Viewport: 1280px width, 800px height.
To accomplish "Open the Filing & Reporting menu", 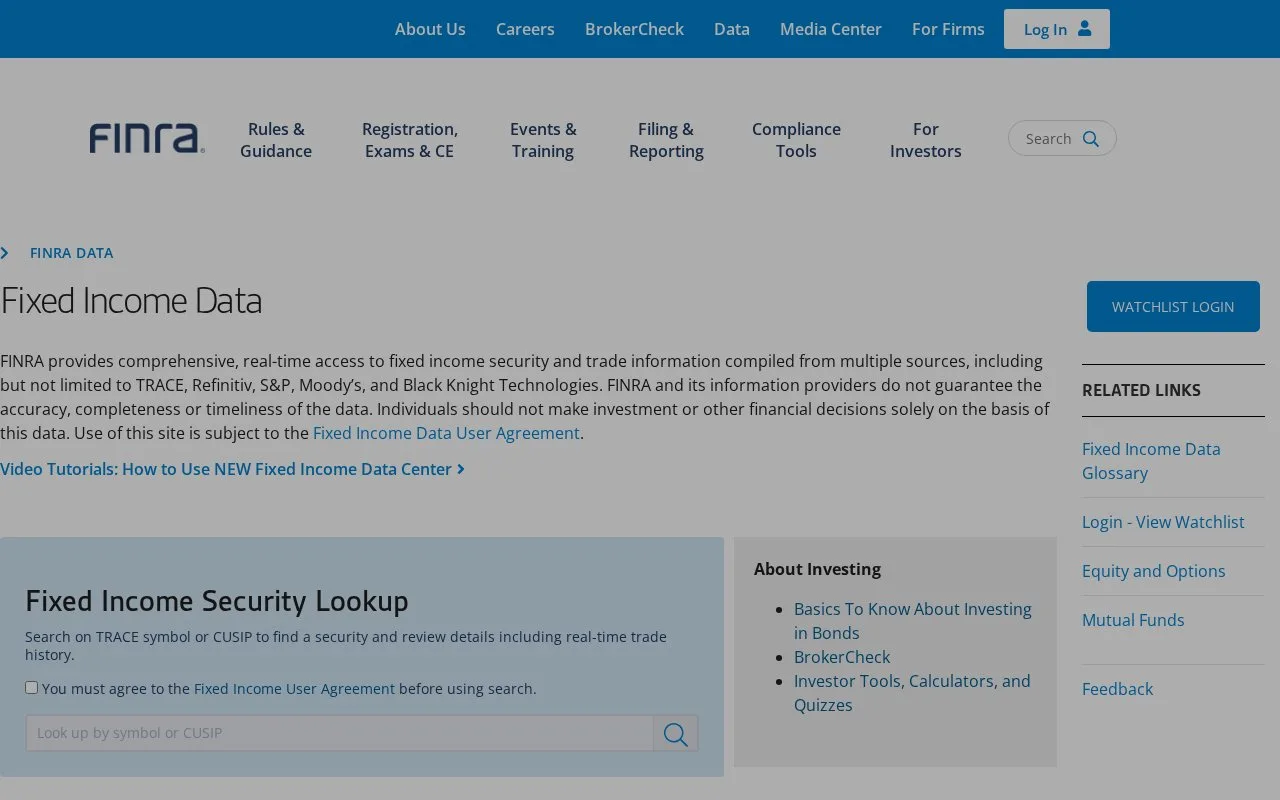I will (x=666, y=140).
